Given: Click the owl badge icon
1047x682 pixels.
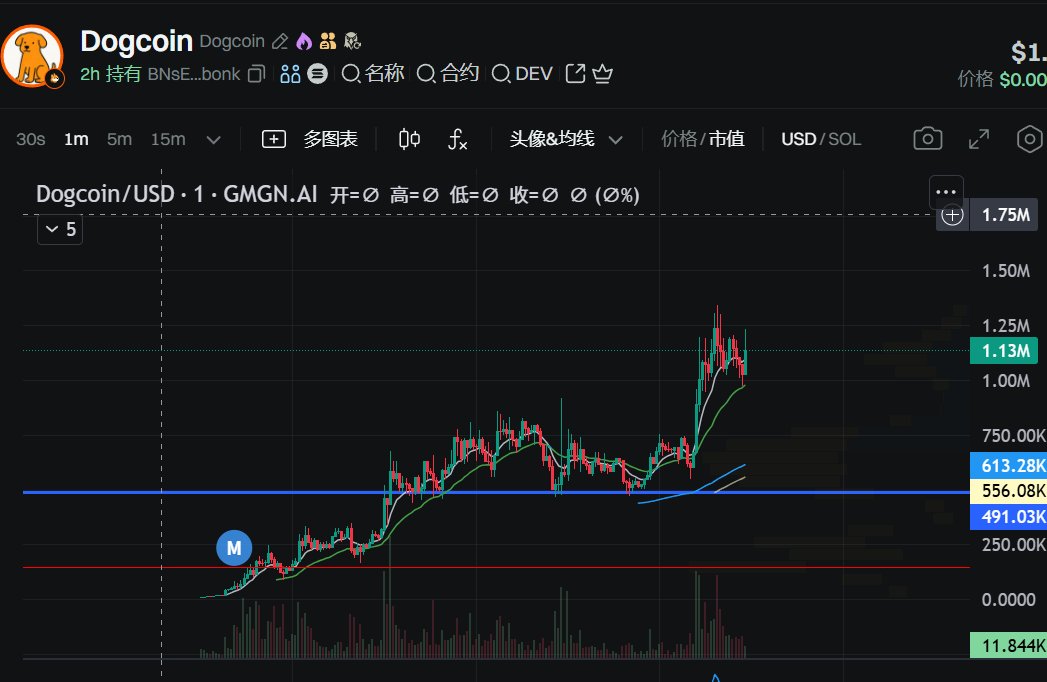Looking at the screenshot, I should click(x=353, y=41).
